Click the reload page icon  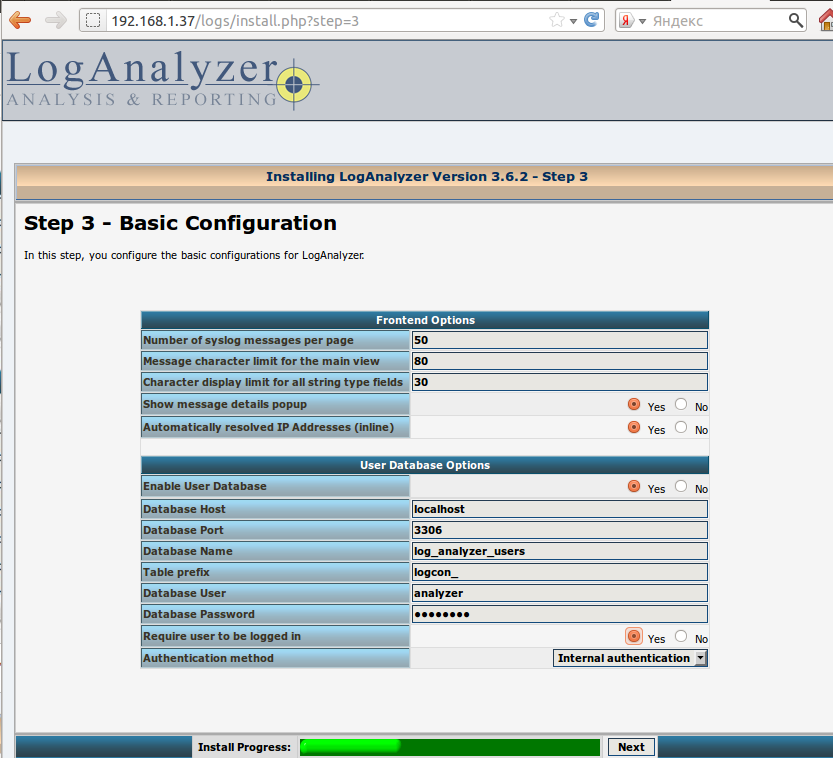pyautogui.click(x=591, y=20)
